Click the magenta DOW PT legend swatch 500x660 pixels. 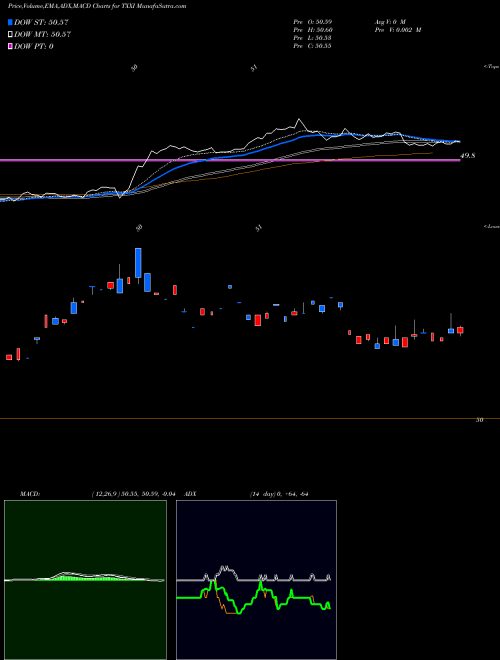(11, 46)
